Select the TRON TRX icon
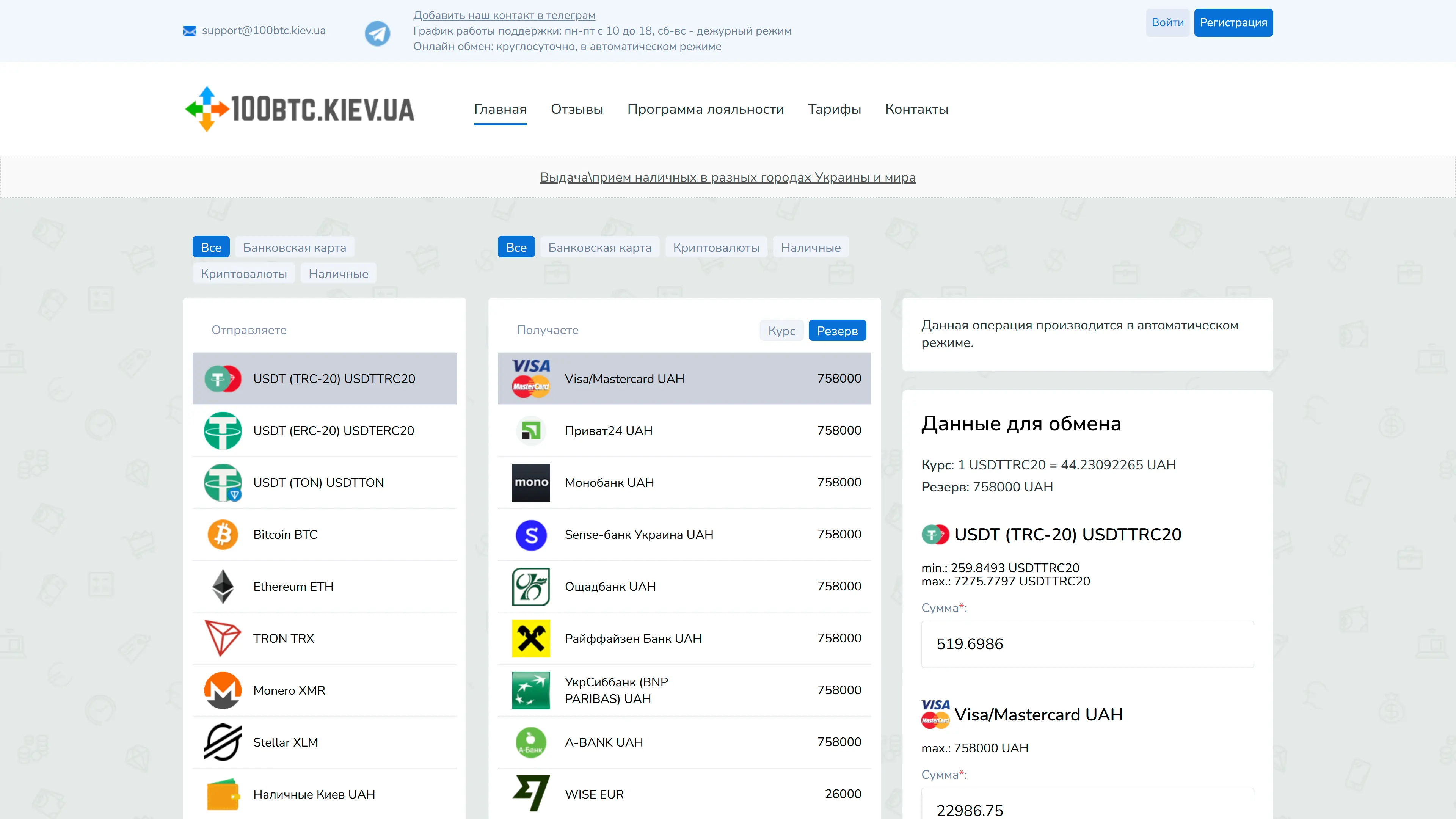This screenshot has height=819, width=1456. 223,639
